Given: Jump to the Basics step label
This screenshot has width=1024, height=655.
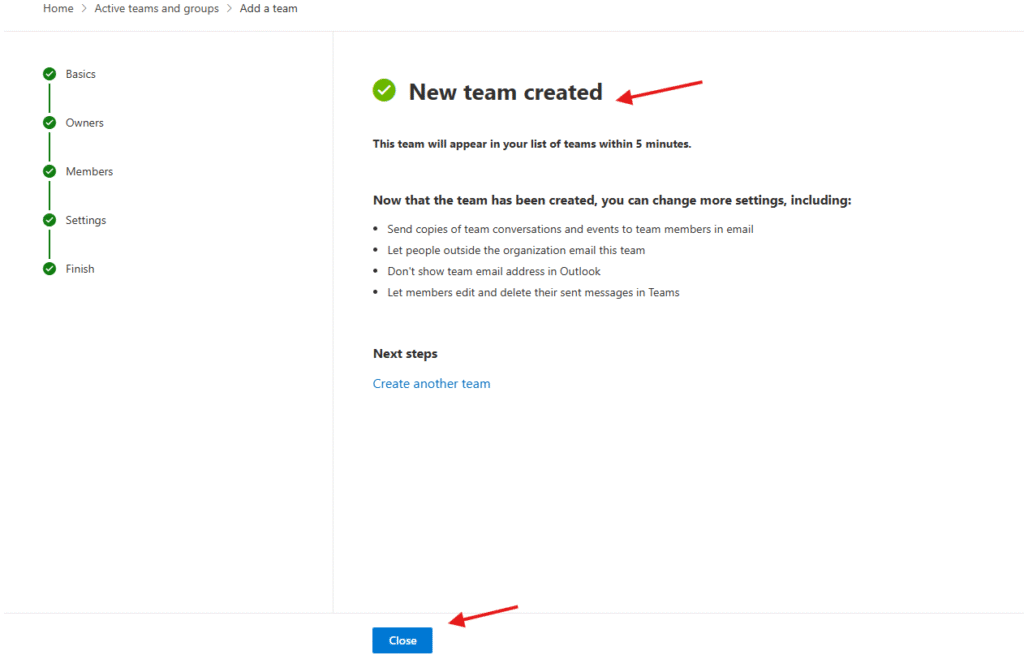Looking at the screenshot, I should [81, 74].
